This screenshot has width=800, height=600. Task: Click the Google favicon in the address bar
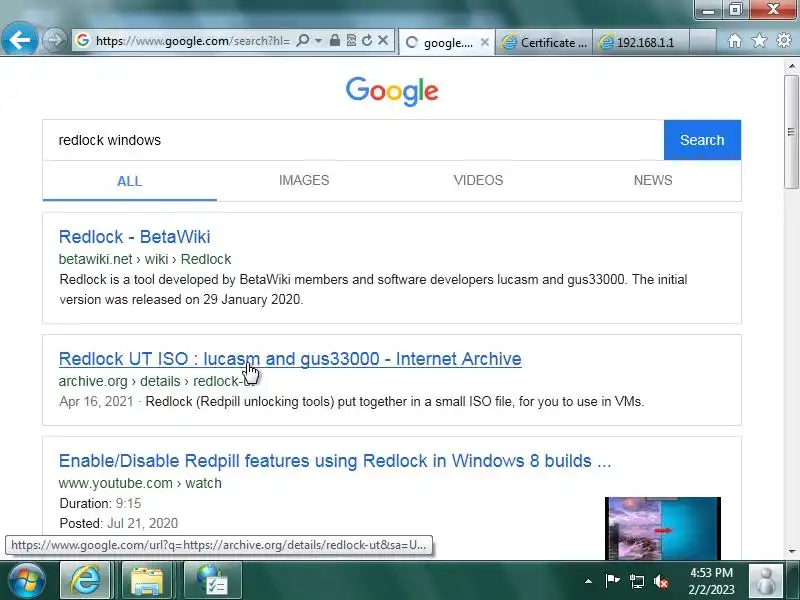[83, 40]
